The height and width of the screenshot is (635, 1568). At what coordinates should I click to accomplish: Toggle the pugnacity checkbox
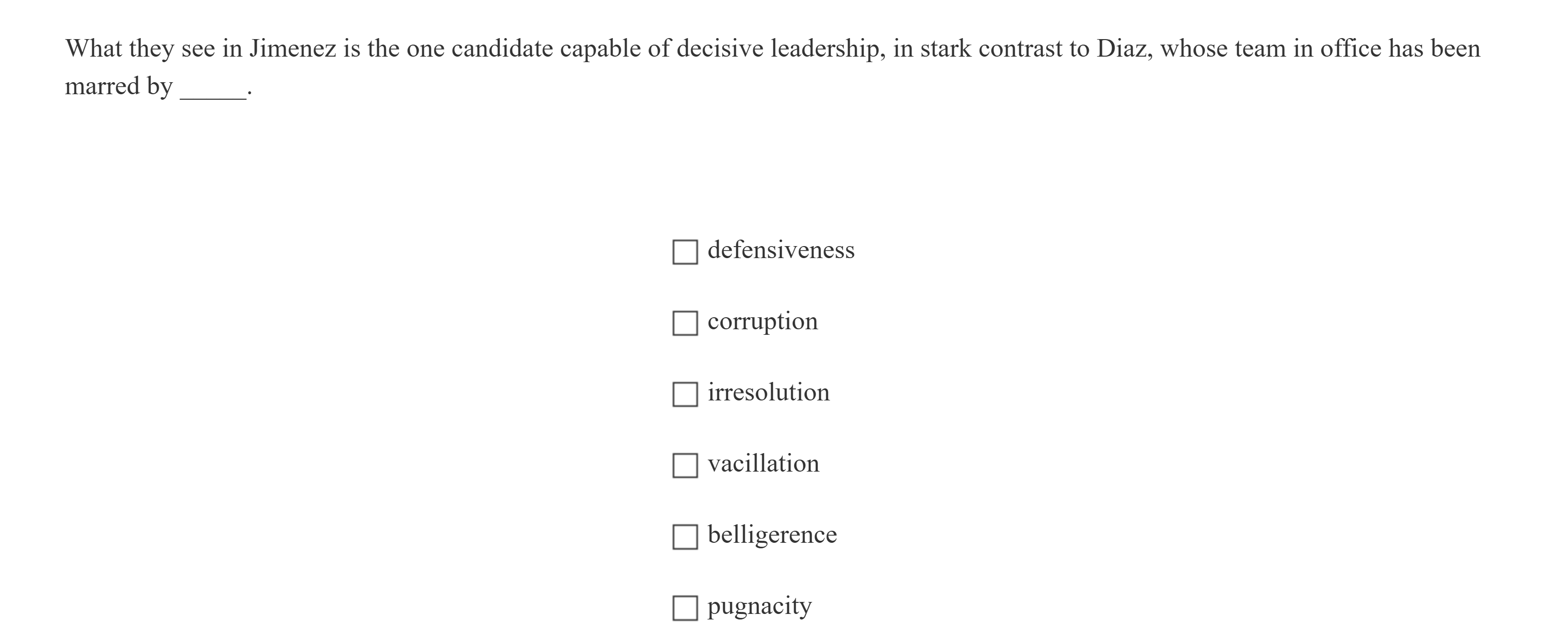685,607
